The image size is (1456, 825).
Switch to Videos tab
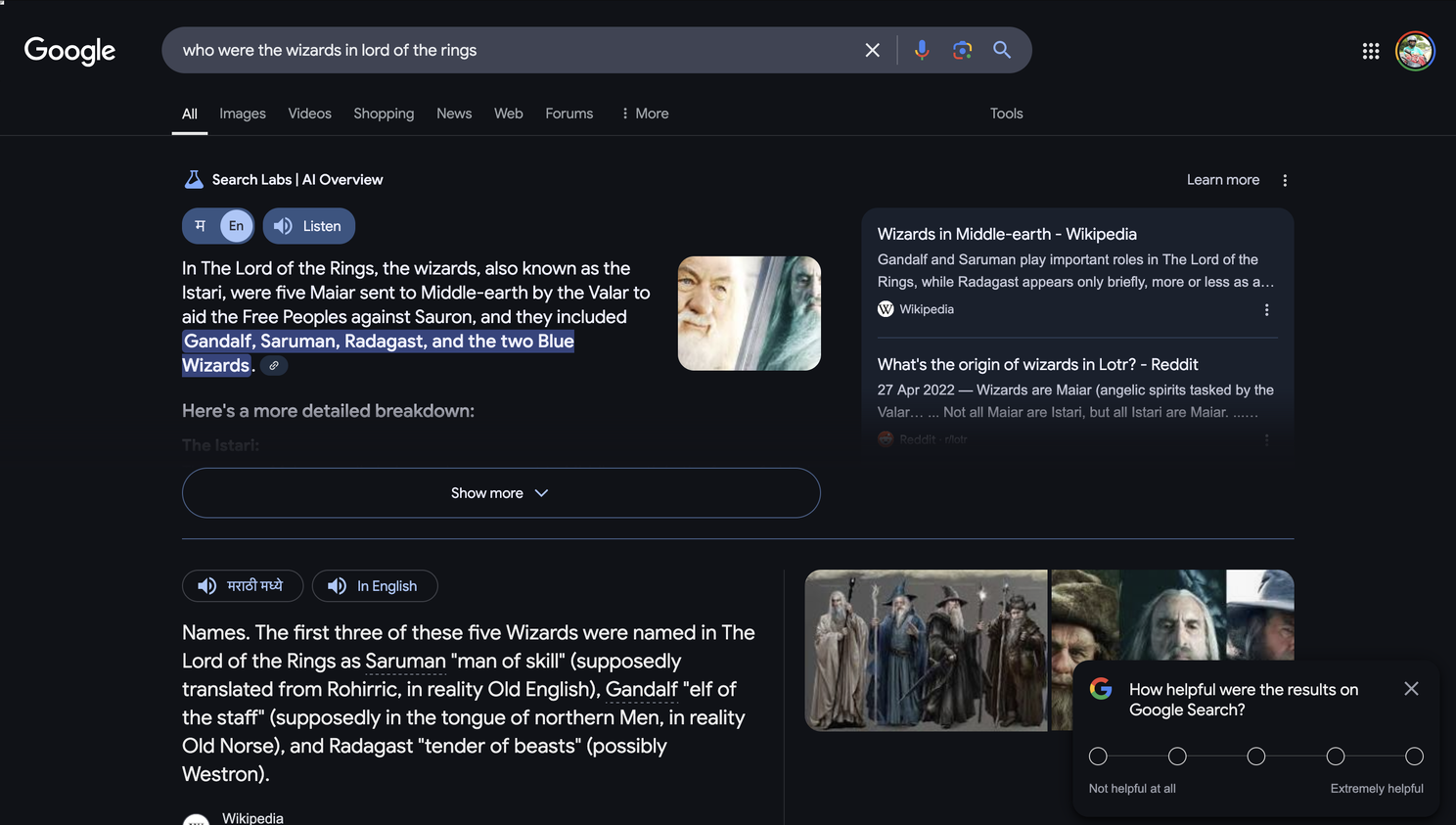(310, 114)
